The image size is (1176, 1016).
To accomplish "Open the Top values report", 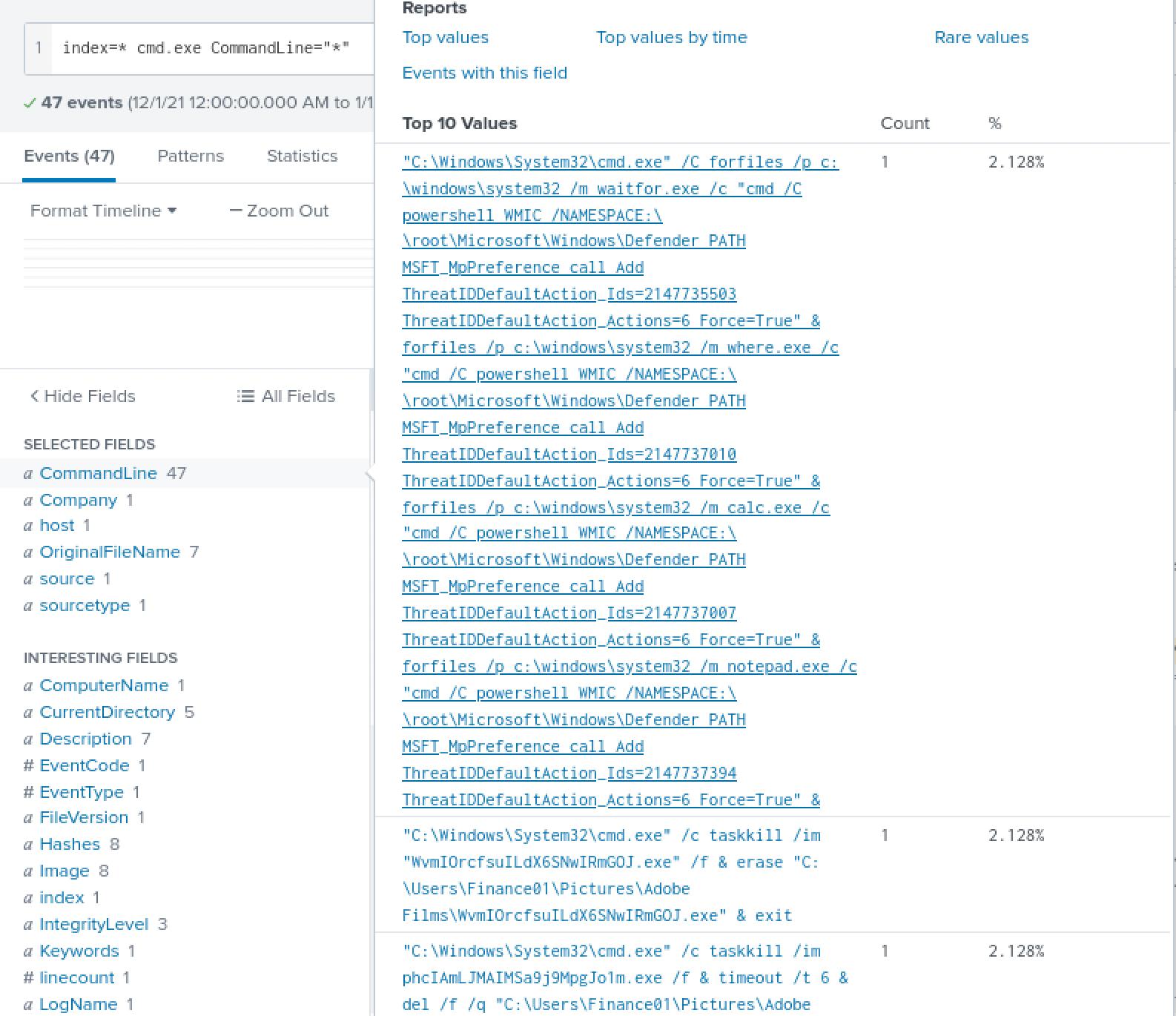I will tap(445, 37).
